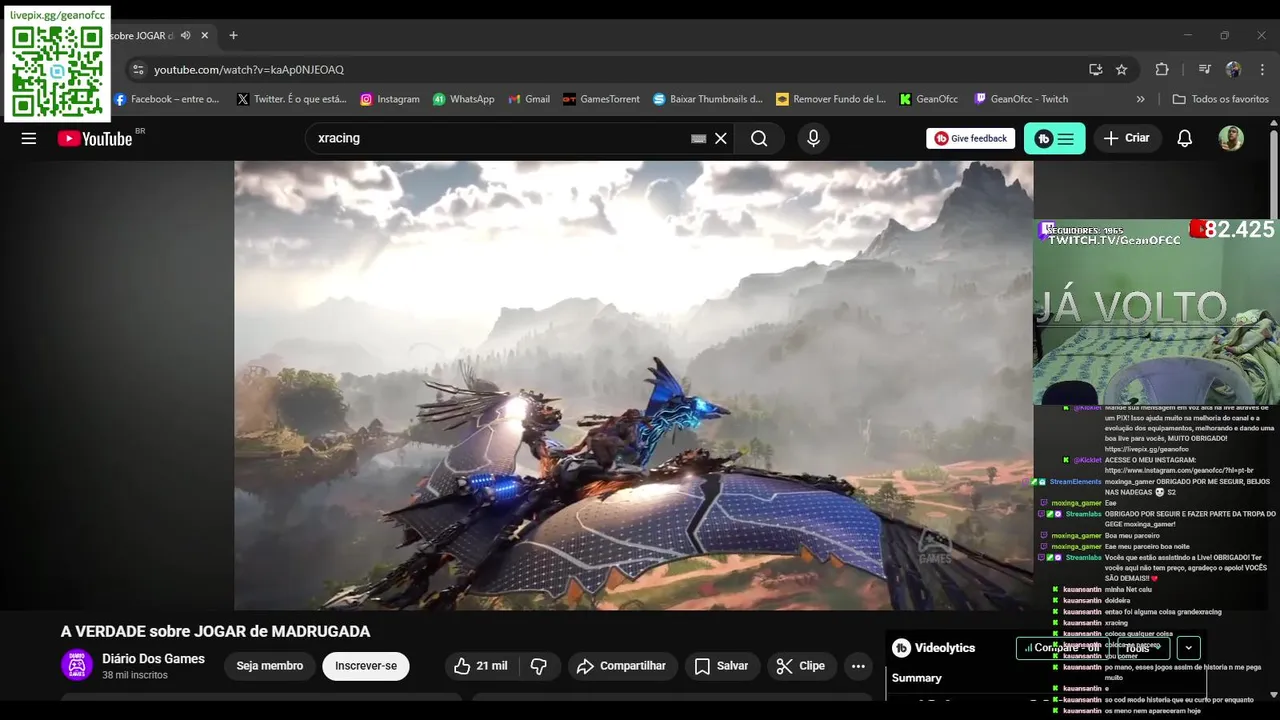Open the media controls icon in toolbar
Screen dimensions: 1280x720
[1204, 69]
